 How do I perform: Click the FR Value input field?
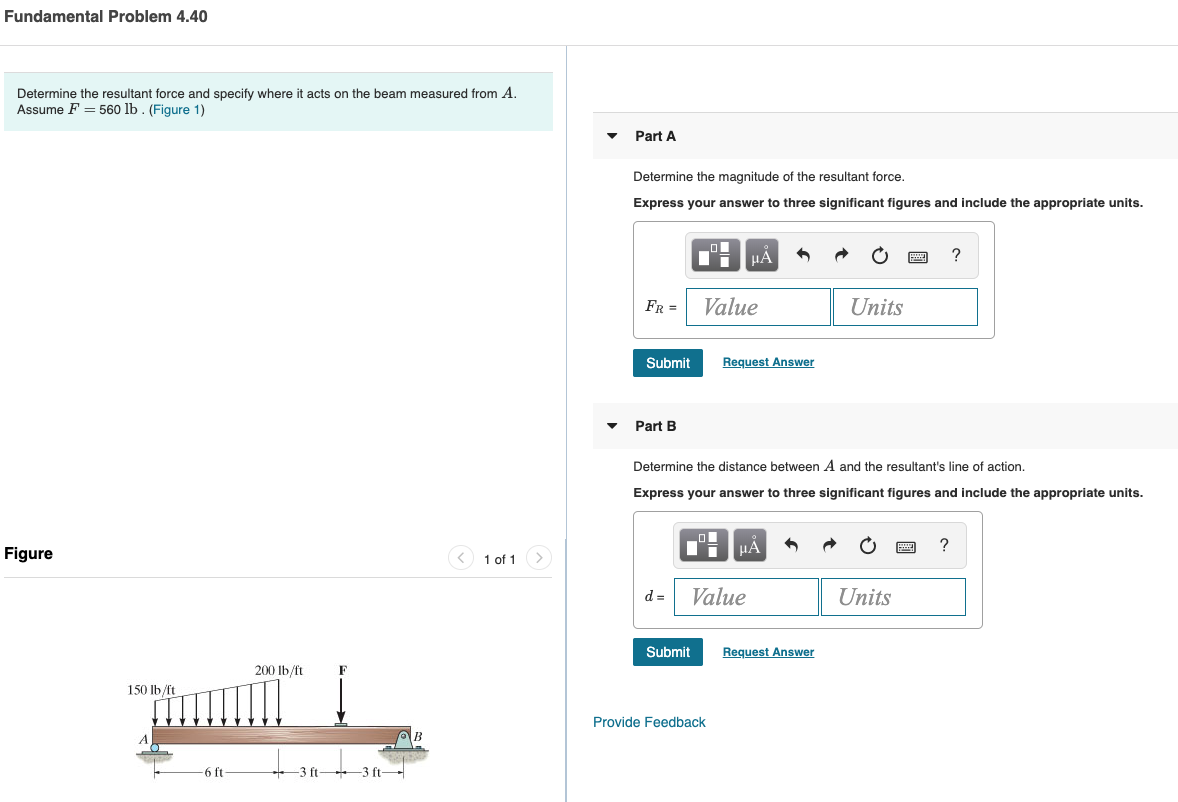click(x=758, y=307)
